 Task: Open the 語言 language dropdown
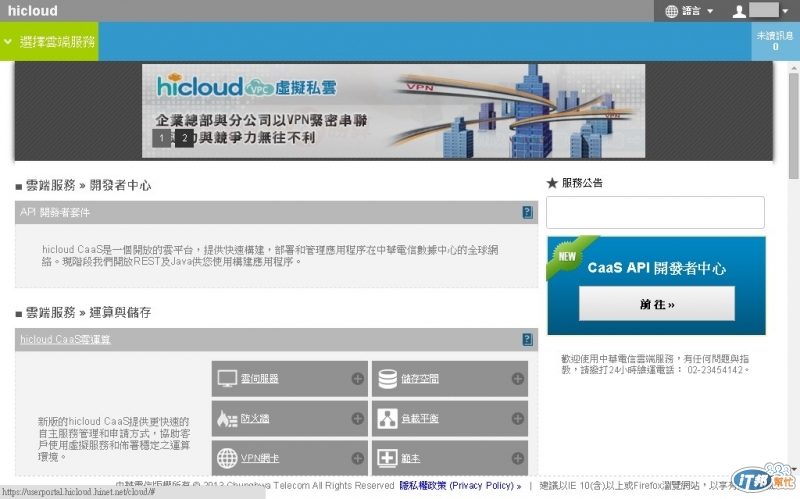689,11
